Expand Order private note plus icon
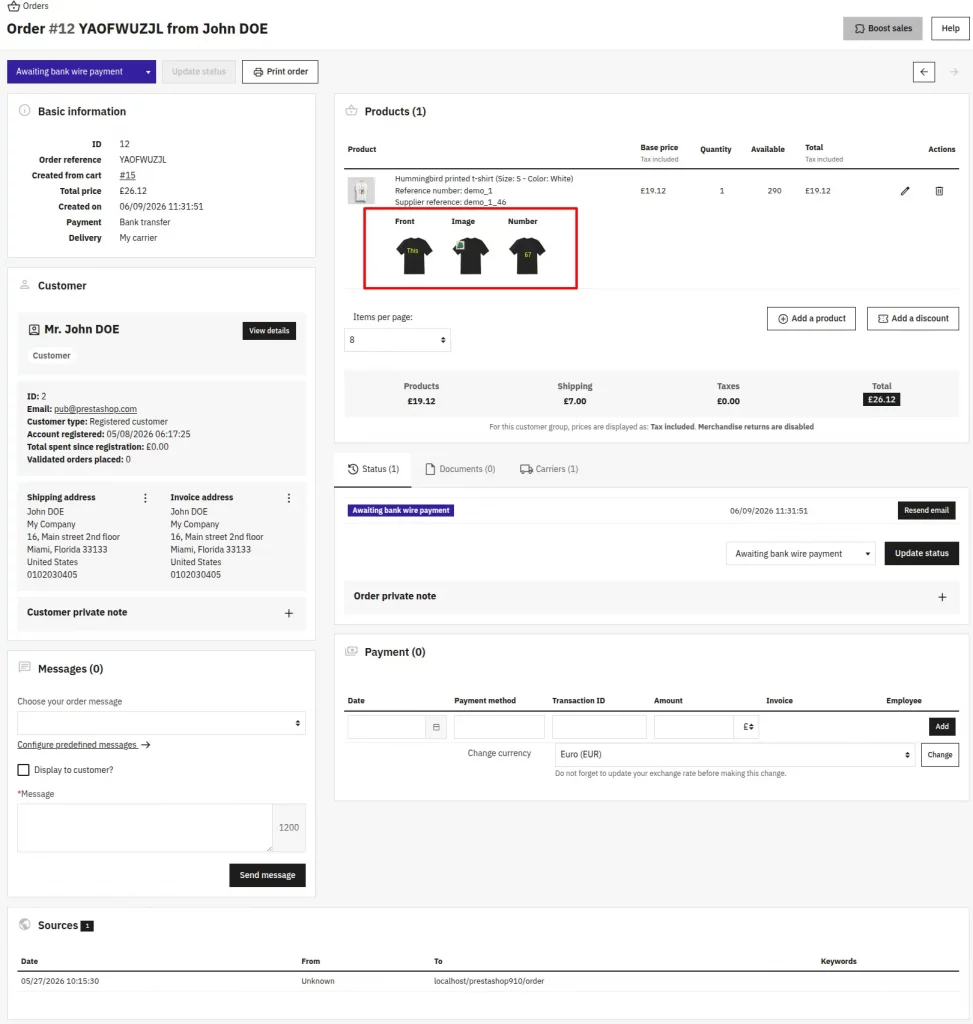 point(942,597)
